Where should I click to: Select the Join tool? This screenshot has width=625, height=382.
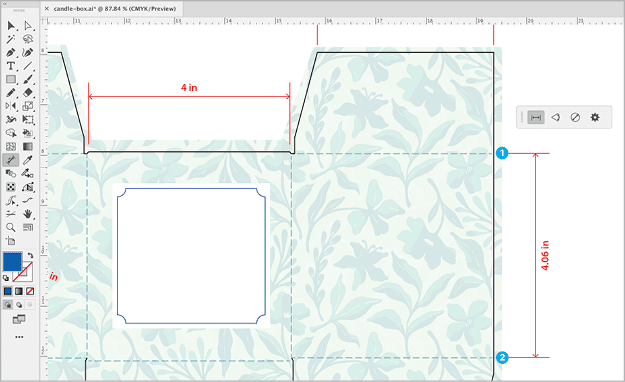click(28, 201)
